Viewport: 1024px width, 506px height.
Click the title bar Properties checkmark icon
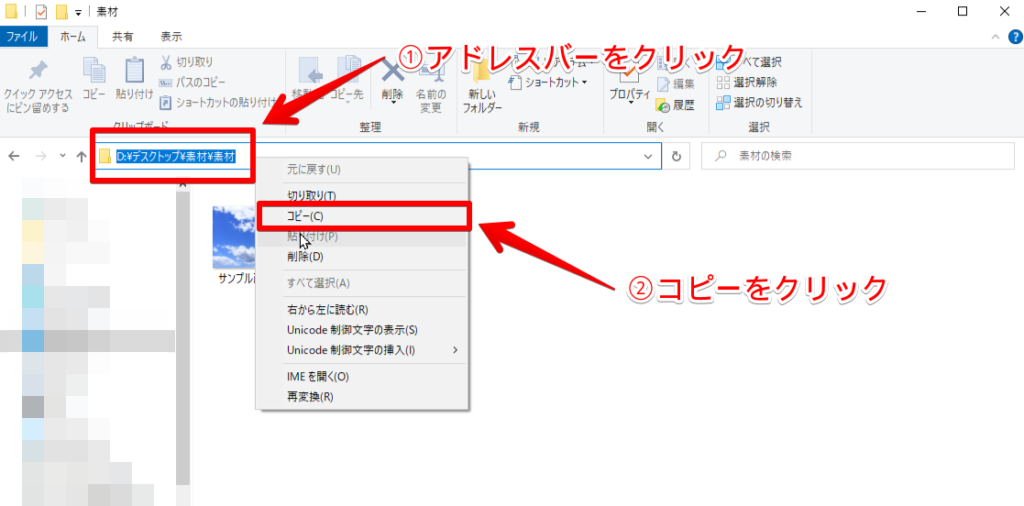pos(41,12)
